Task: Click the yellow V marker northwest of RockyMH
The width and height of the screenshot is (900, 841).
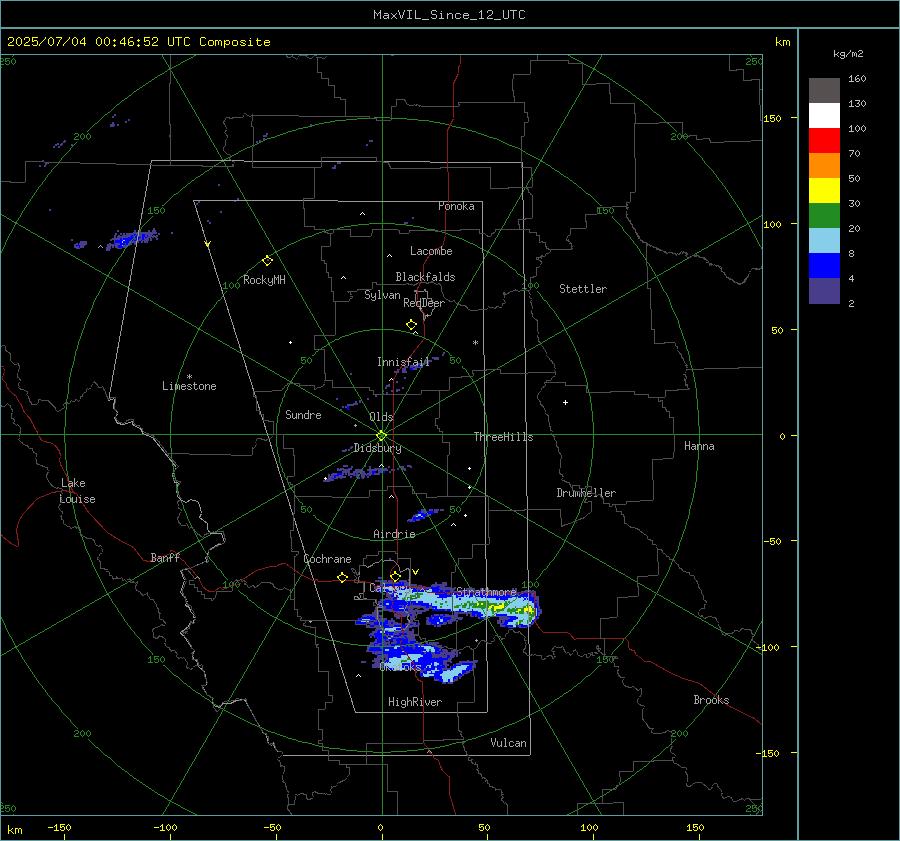Action: (207, 244)
